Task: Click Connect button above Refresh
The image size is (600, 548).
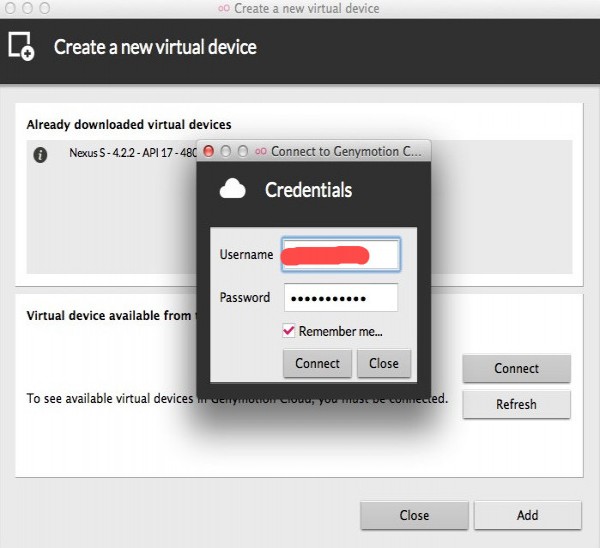Action: pyautogui.click(x=516, y=368)
